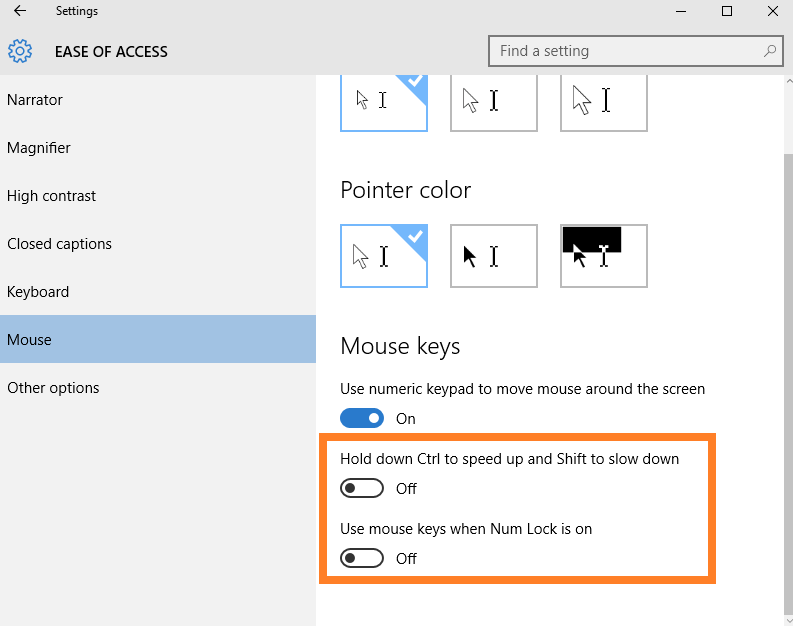
Task: Click the Ease of Access gear icon
Action: tap(20, 51)
